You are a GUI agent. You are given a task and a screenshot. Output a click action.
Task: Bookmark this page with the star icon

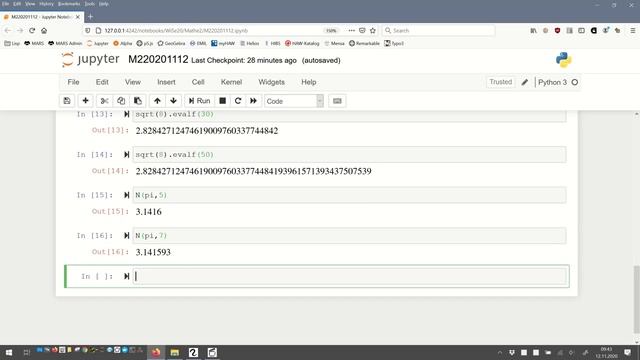[373, 31]
